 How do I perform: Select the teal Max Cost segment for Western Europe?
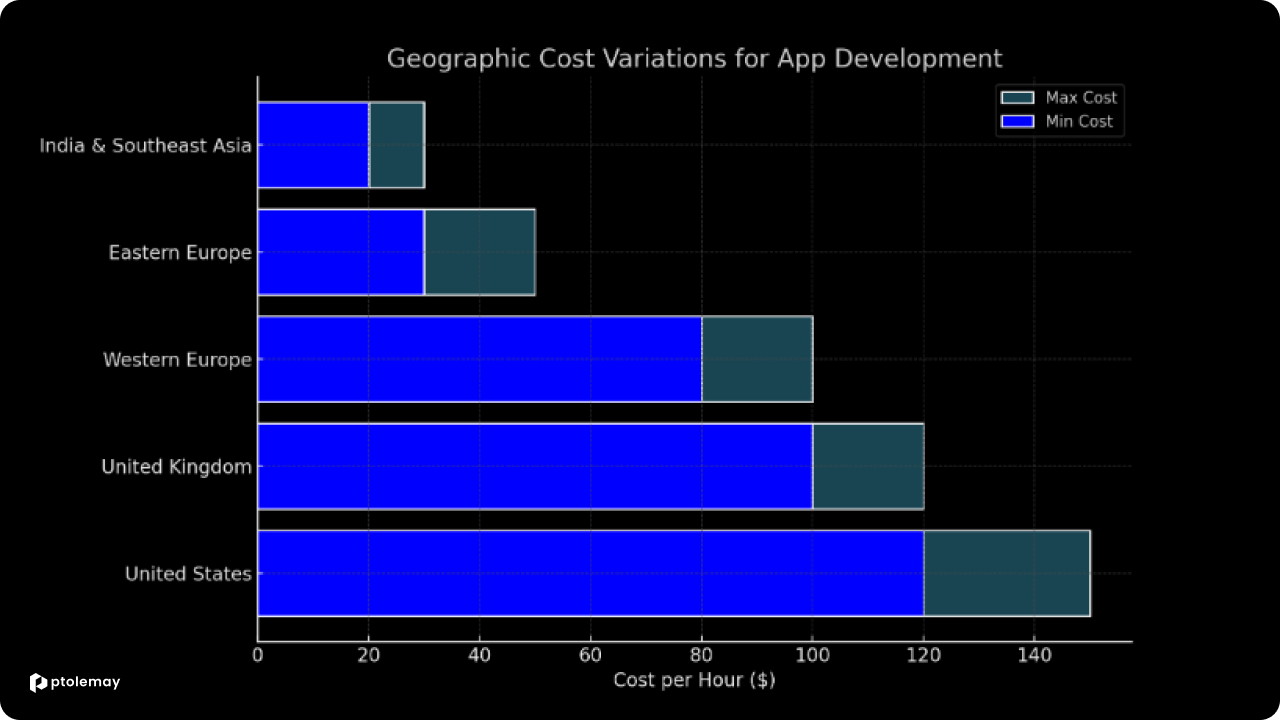757,359
